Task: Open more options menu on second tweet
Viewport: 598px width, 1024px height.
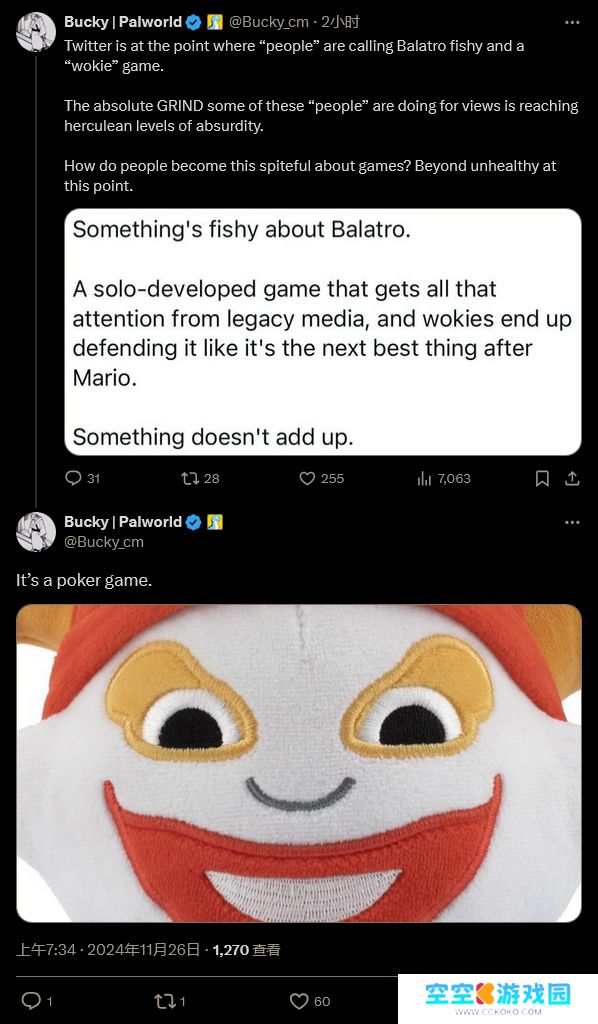Action: (x=572, y=522)
